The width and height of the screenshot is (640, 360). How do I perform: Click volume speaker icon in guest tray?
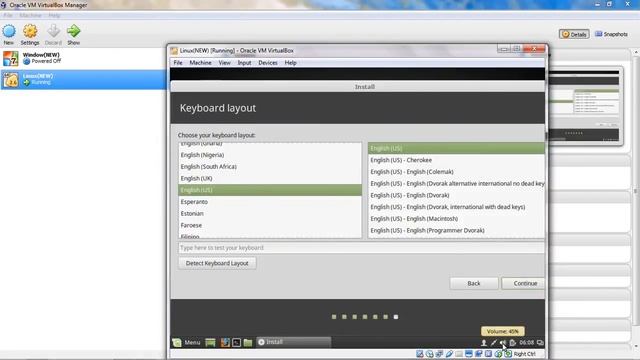(503, 343)
